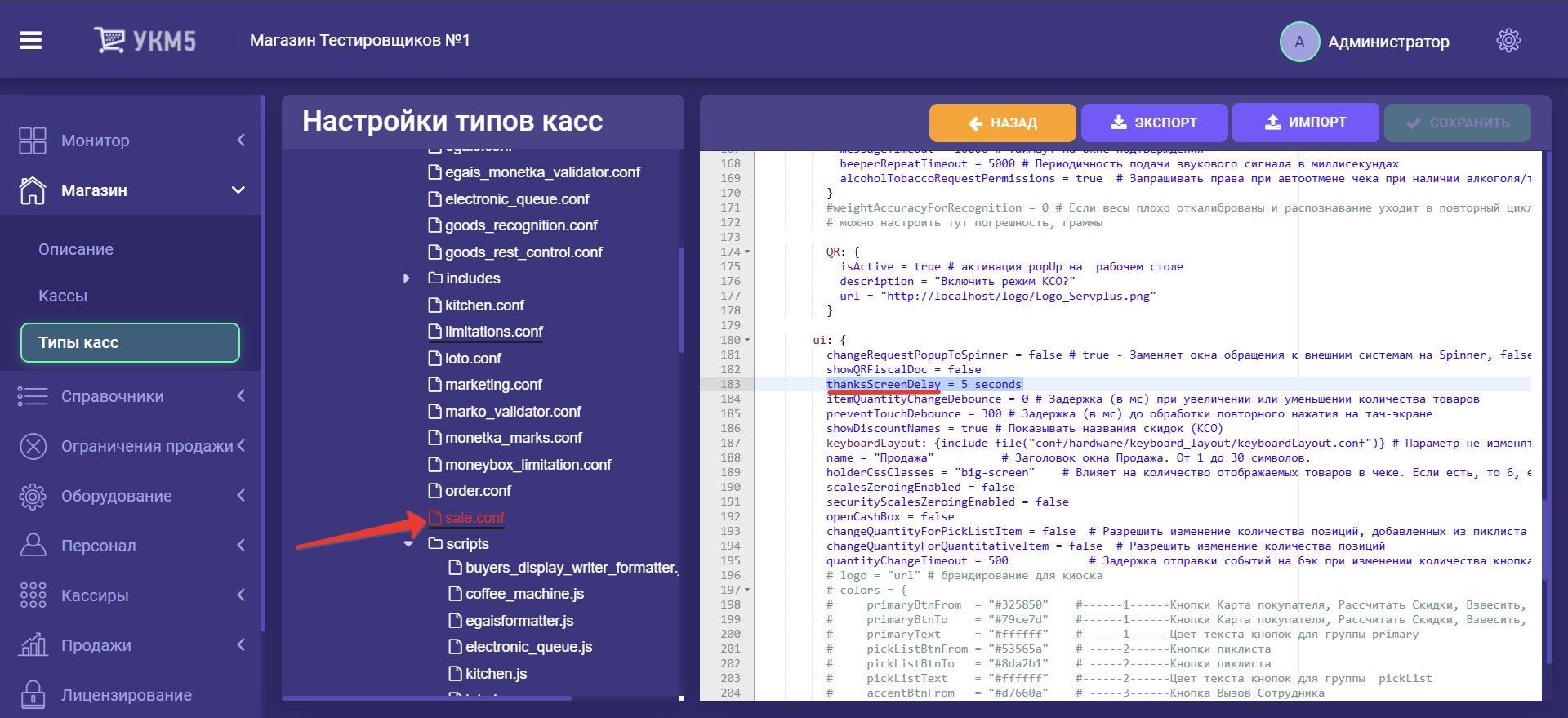Click the Ограничения продажи crossed-circle icon
The height and width of the screenshot is (718, 1568).
pos(33,446)
